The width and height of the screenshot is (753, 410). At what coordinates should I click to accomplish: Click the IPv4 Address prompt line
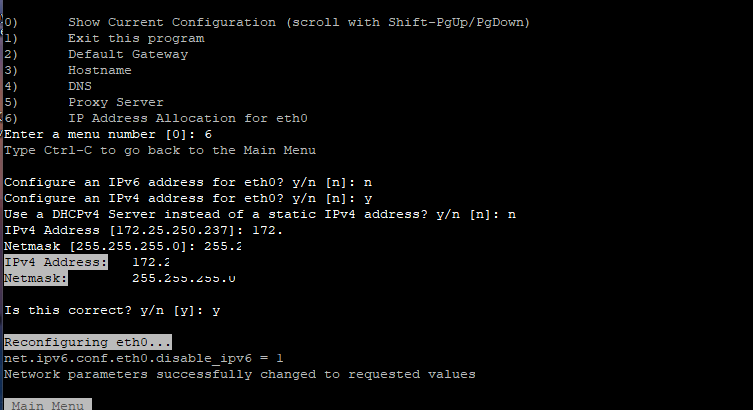[143, 230]
